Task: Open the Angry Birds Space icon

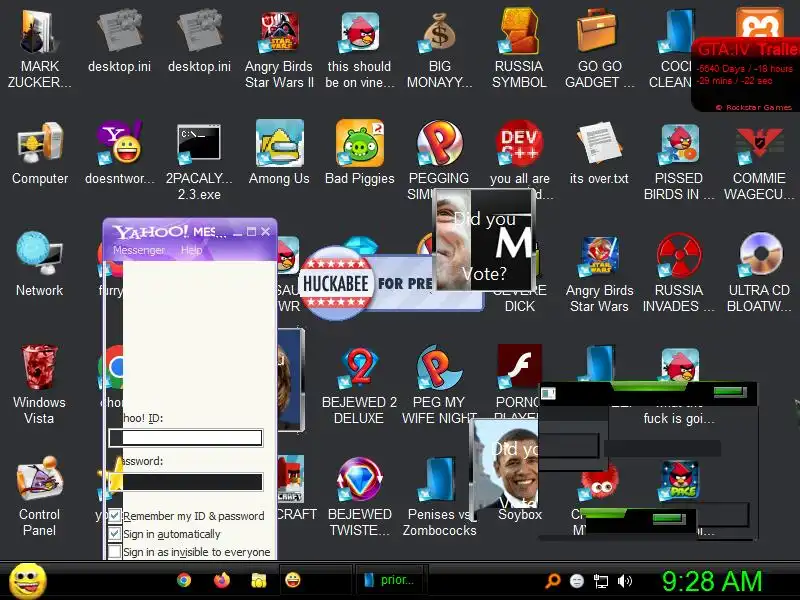Action: coord(680,480)
